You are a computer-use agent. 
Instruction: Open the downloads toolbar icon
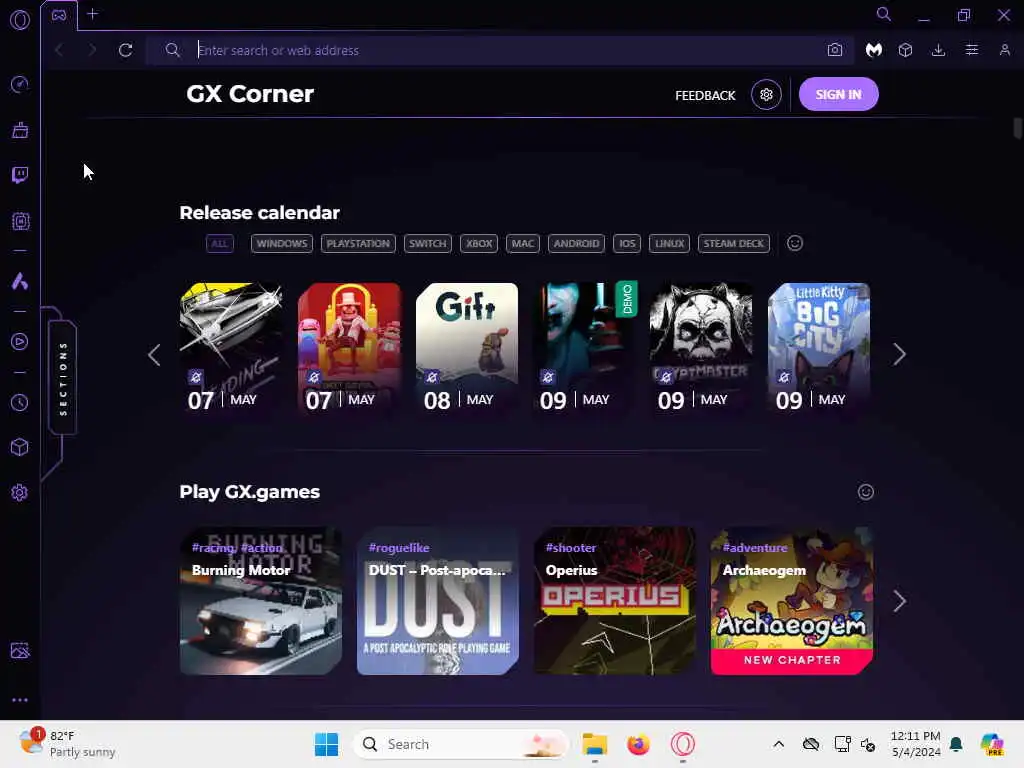[938, 50]
